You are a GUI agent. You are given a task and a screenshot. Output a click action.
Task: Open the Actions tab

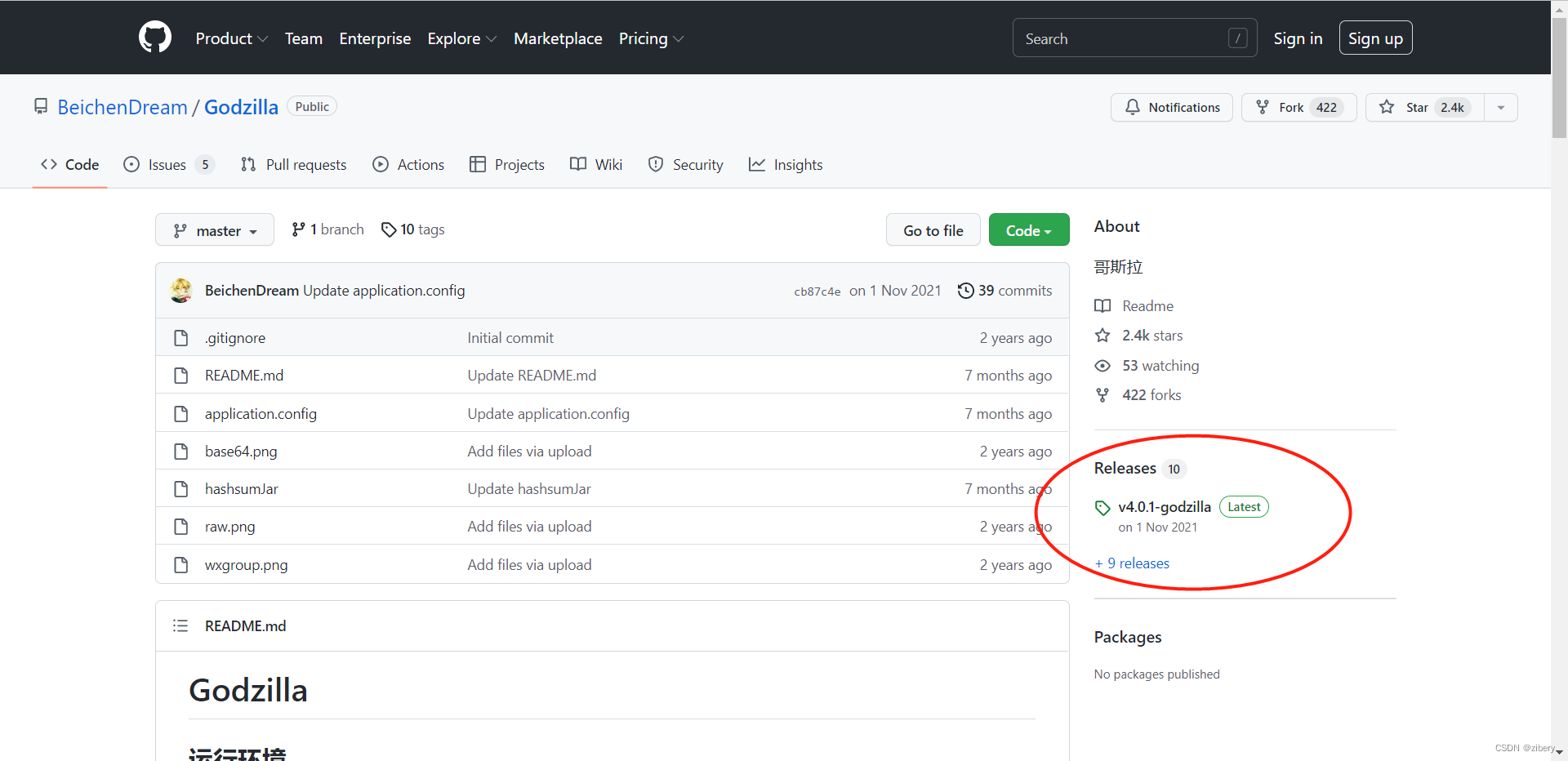[408, 165]
